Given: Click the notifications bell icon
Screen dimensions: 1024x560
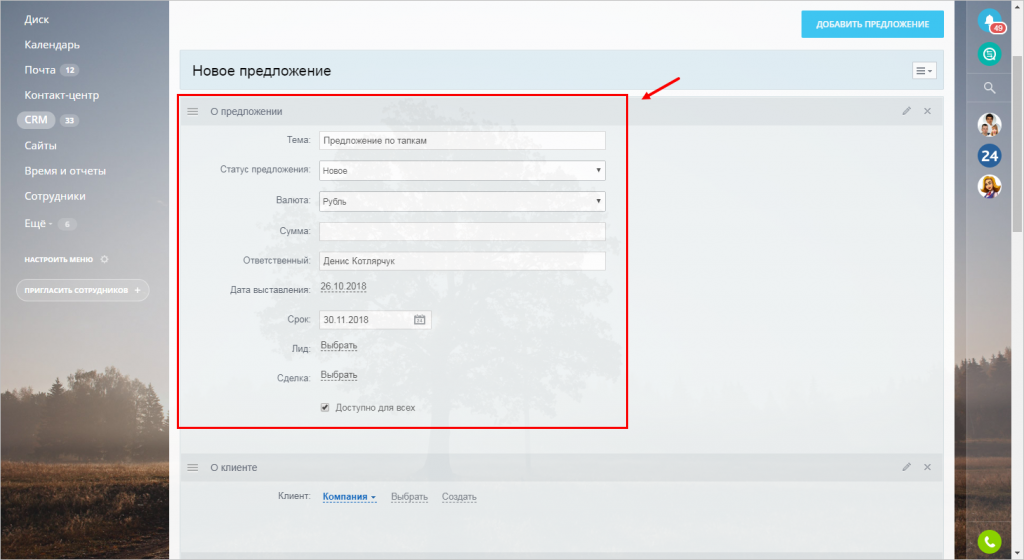Looking at the screenshot, I should coord(989,20).
